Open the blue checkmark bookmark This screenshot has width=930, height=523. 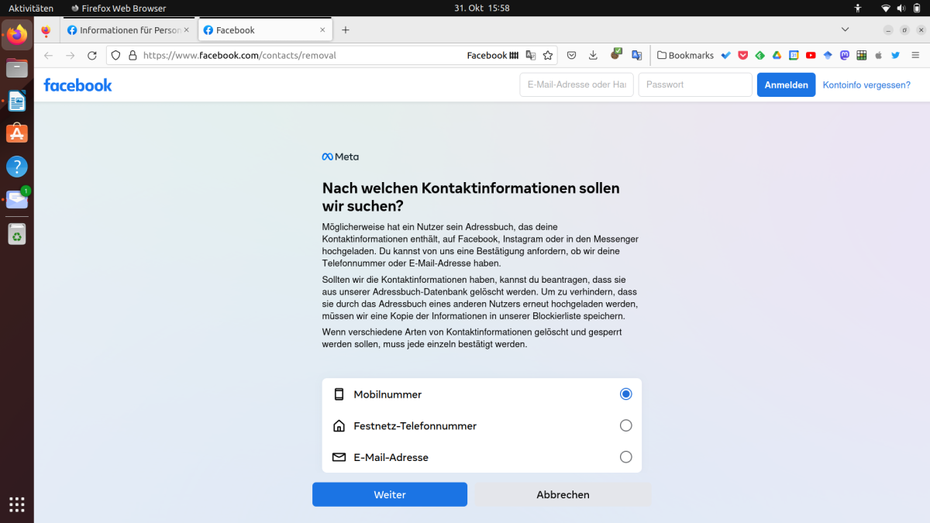[x=725, y=55]
